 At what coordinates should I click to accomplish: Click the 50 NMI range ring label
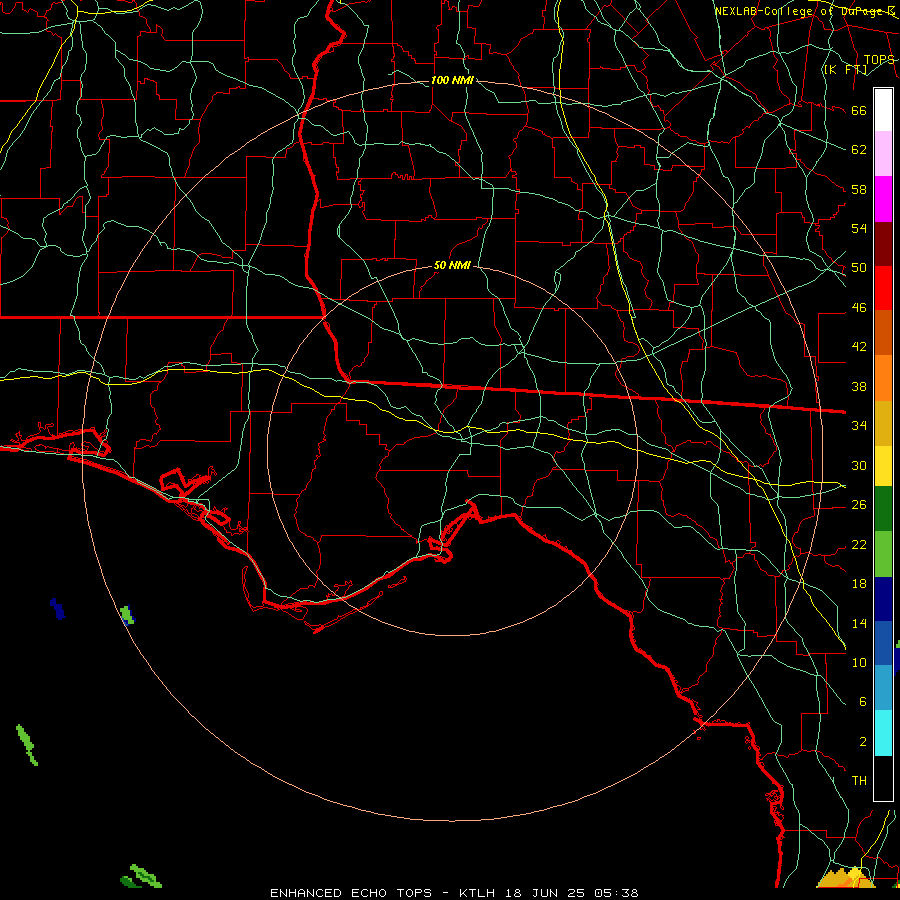click(452, 265)
